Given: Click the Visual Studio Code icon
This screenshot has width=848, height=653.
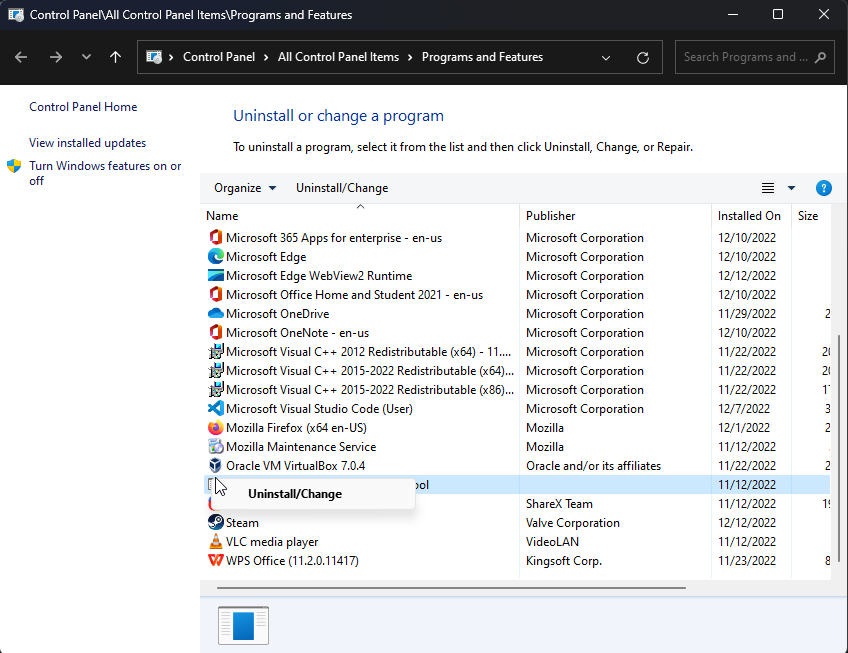Looking at the screenshot, I should (x=215, y=408).
